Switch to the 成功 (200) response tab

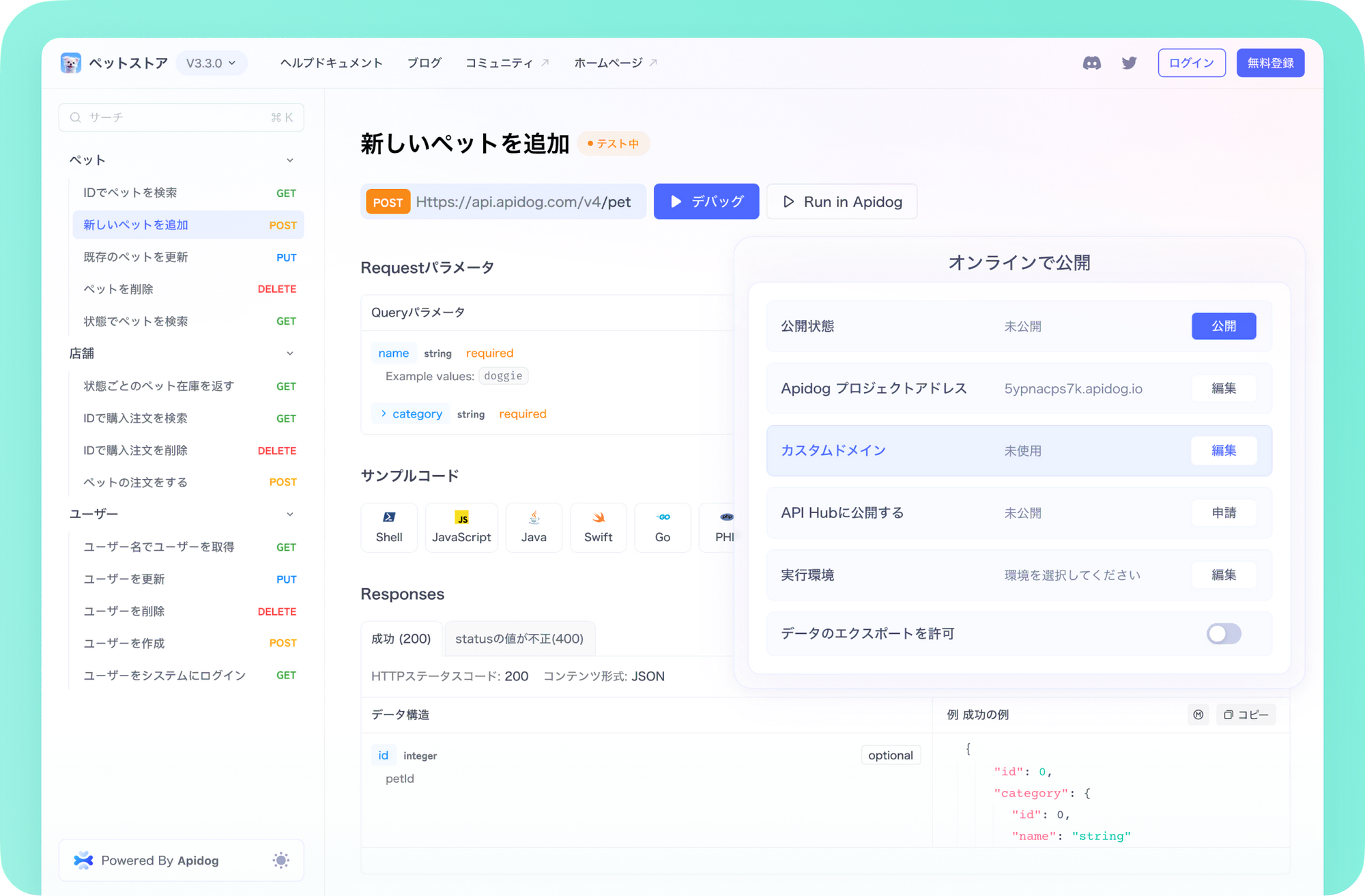(x=401, y=639)
